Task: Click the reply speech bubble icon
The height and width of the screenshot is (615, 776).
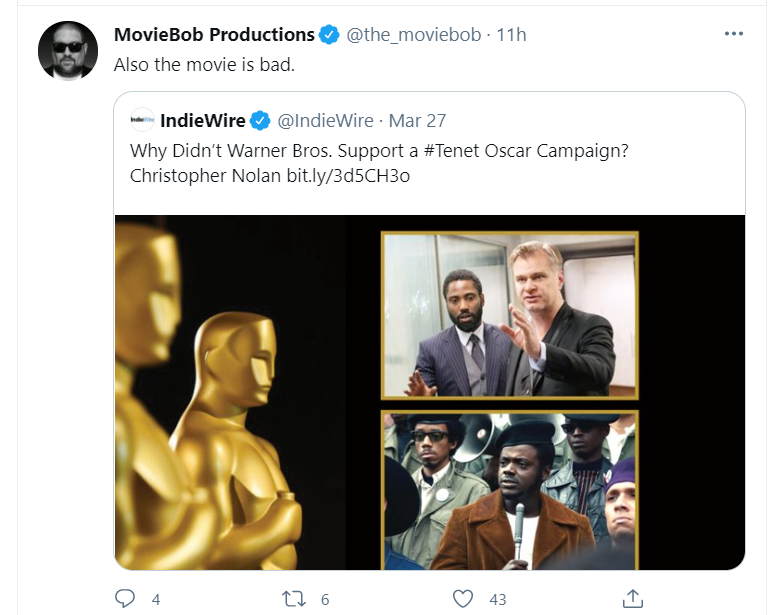Action: pyautogui.click(x=125, y=599)
